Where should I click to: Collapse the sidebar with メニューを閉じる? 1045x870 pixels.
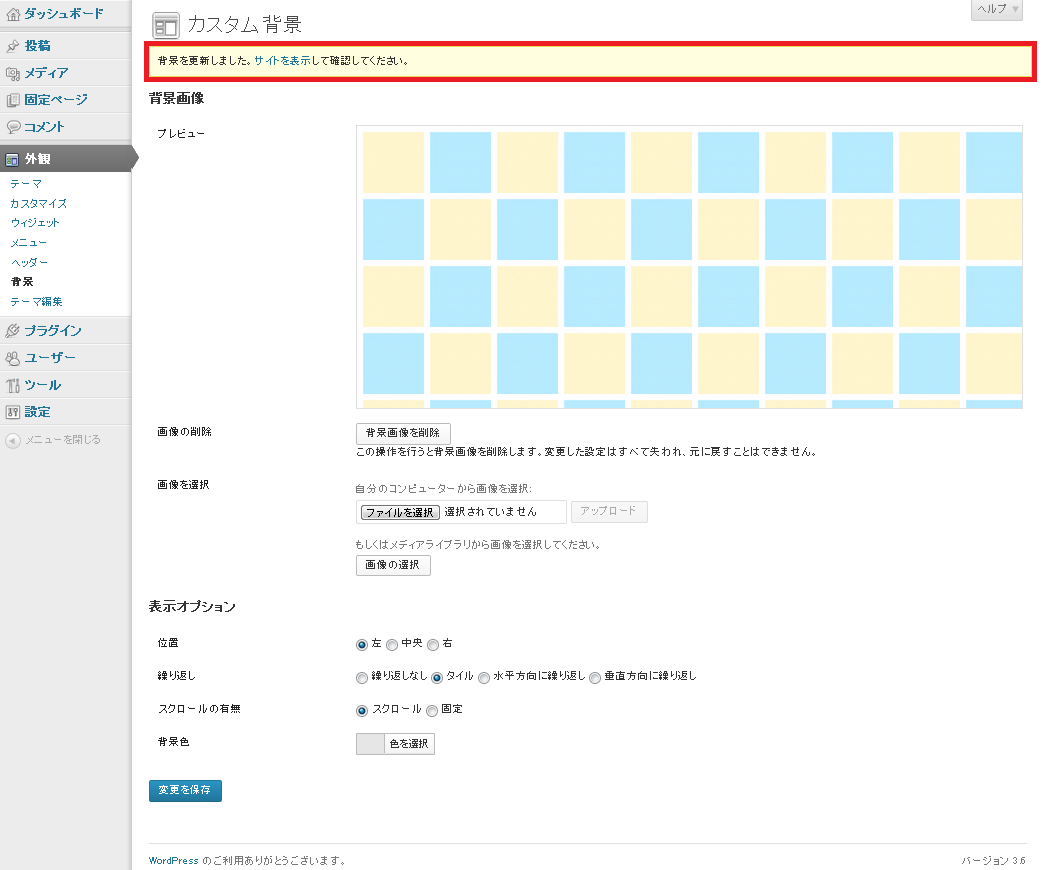pyautogui.click(x=54, y=440)
